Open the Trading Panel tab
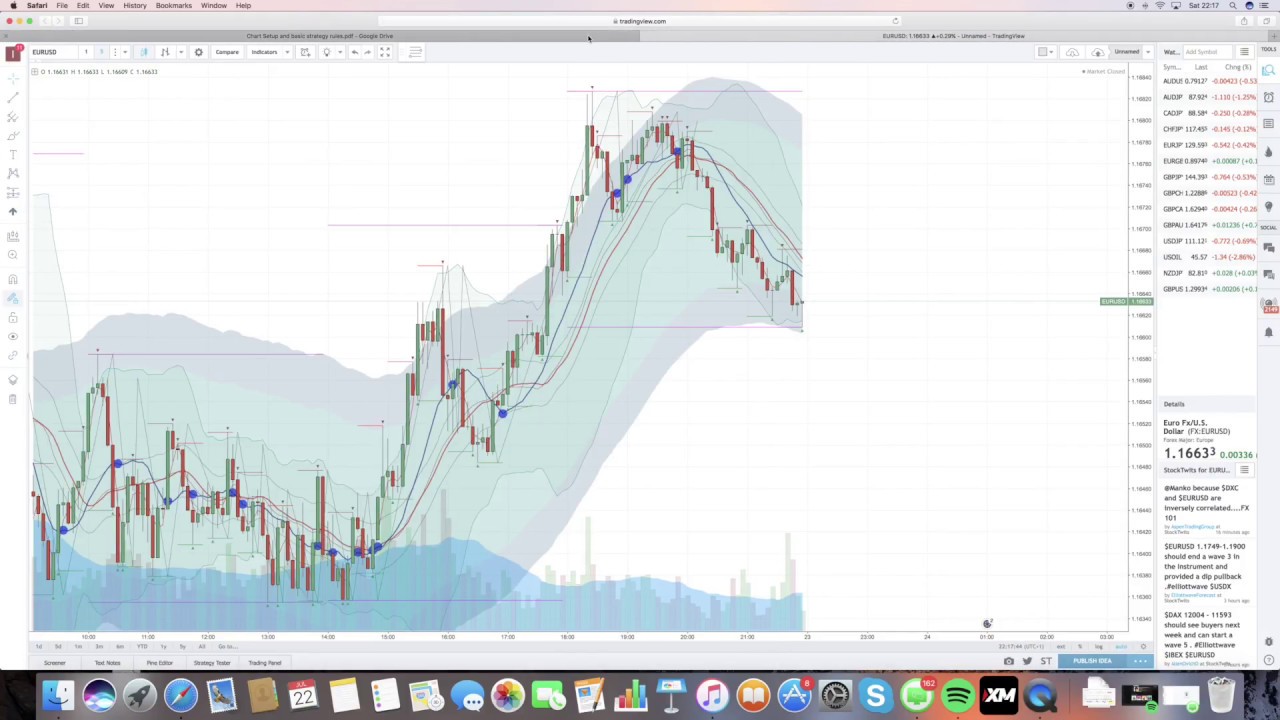 click(x=264, y=663)
